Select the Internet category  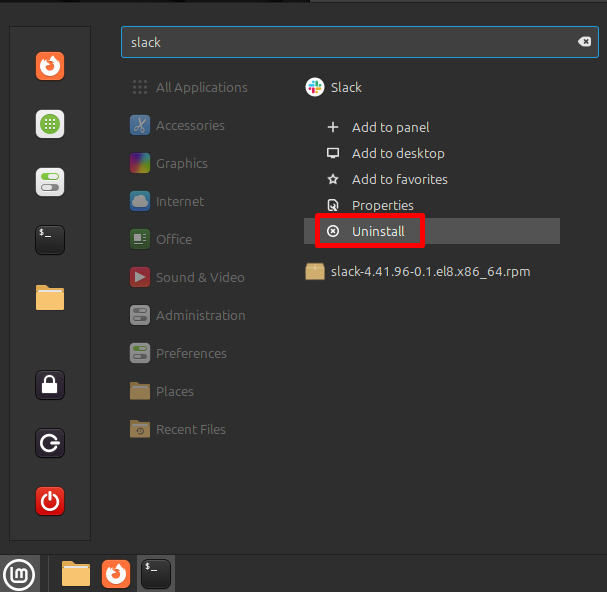click(167, 201)
